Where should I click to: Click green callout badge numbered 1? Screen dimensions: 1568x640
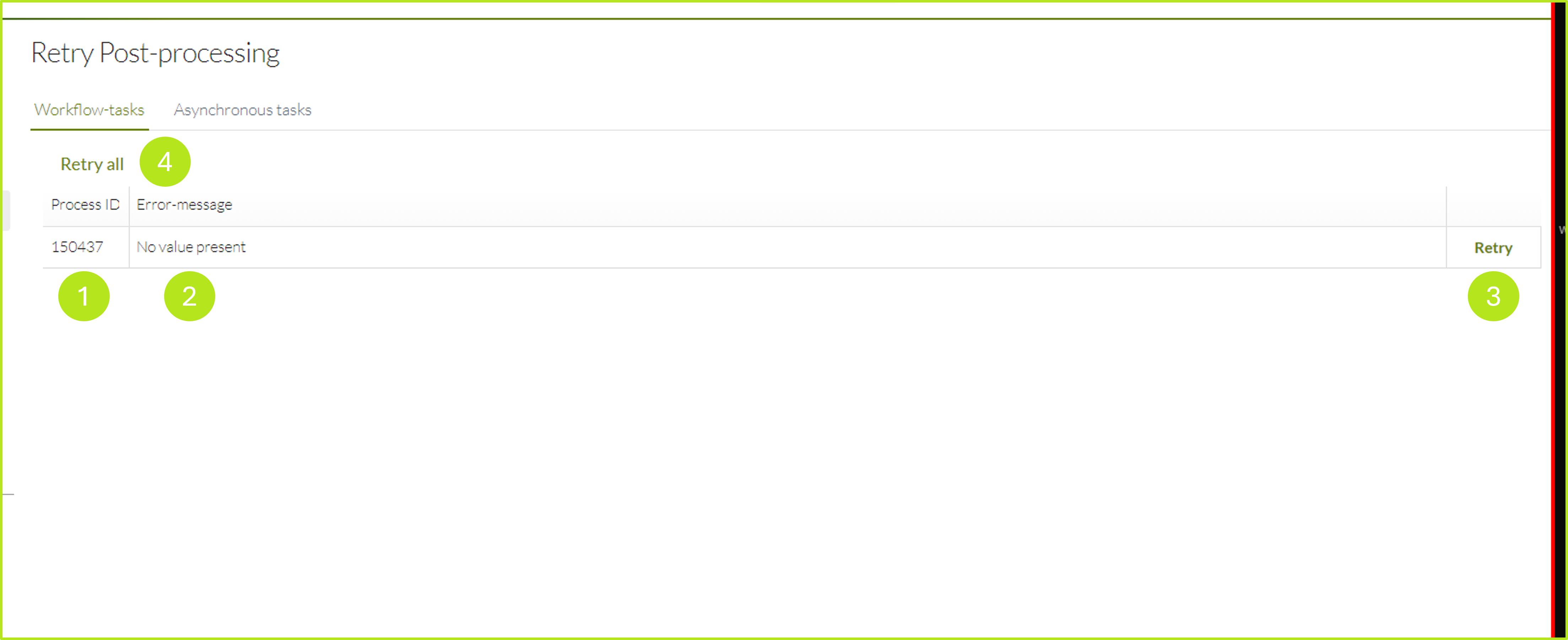coord(84,296)
